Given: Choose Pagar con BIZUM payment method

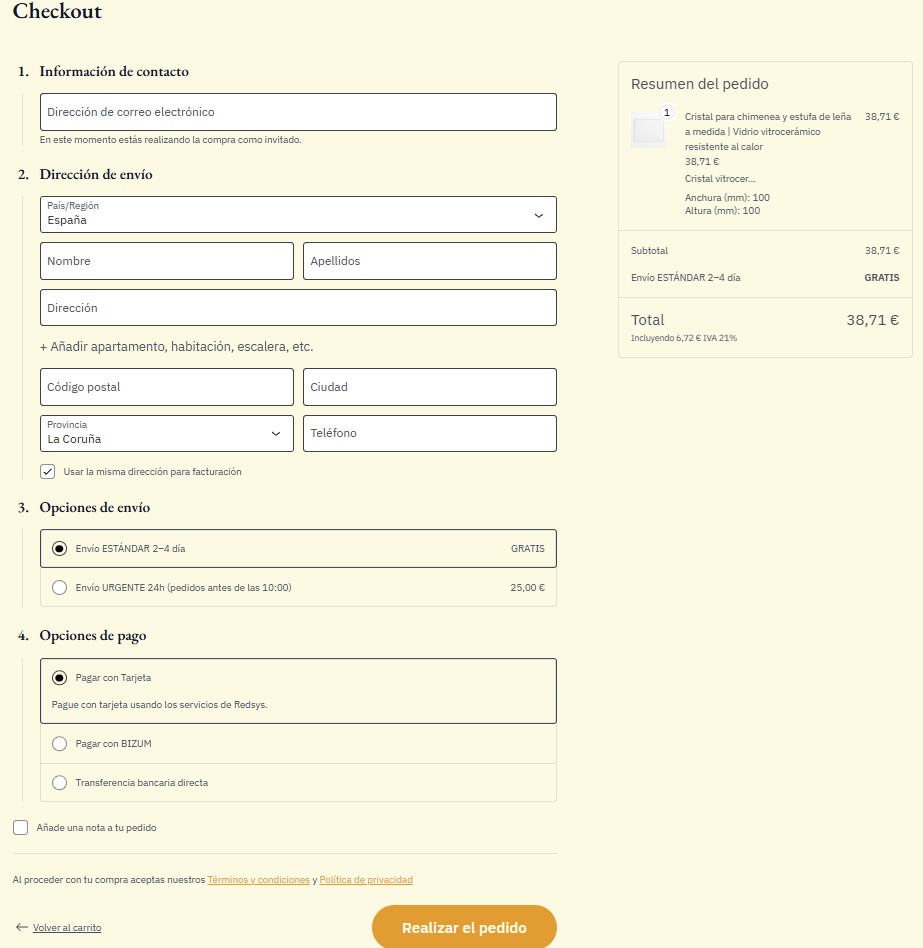Looking at the screenshot, I should click(60, 744).
